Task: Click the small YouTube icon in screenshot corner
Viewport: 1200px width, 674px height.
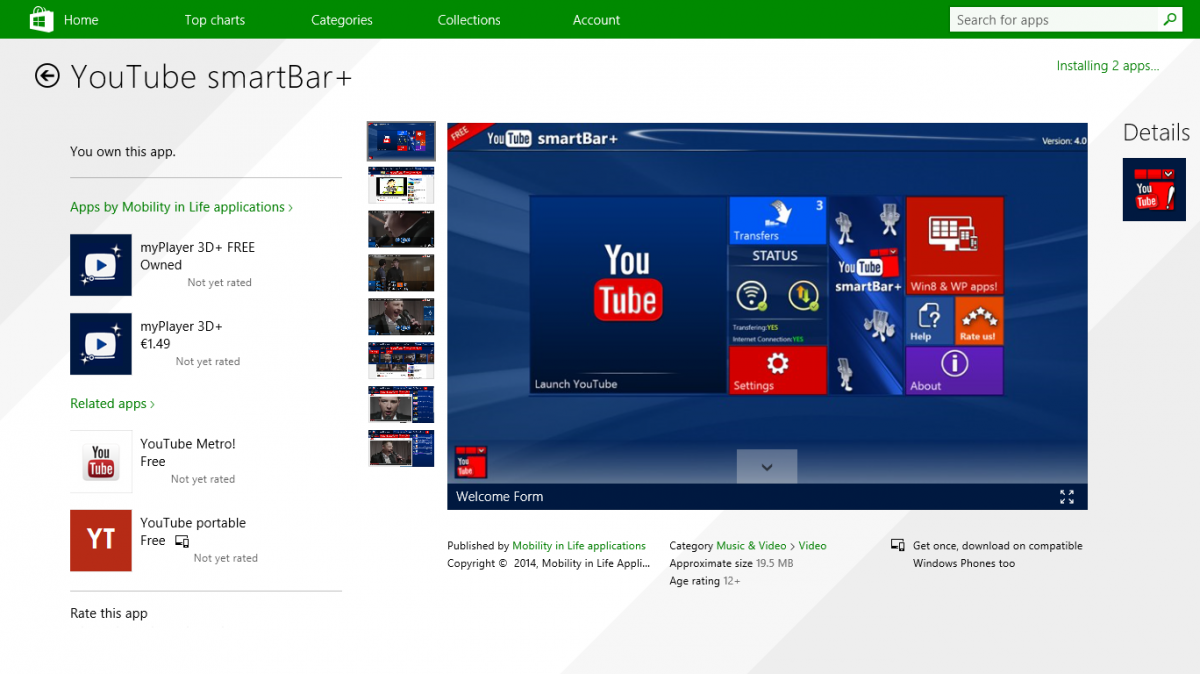Action: 471,462
